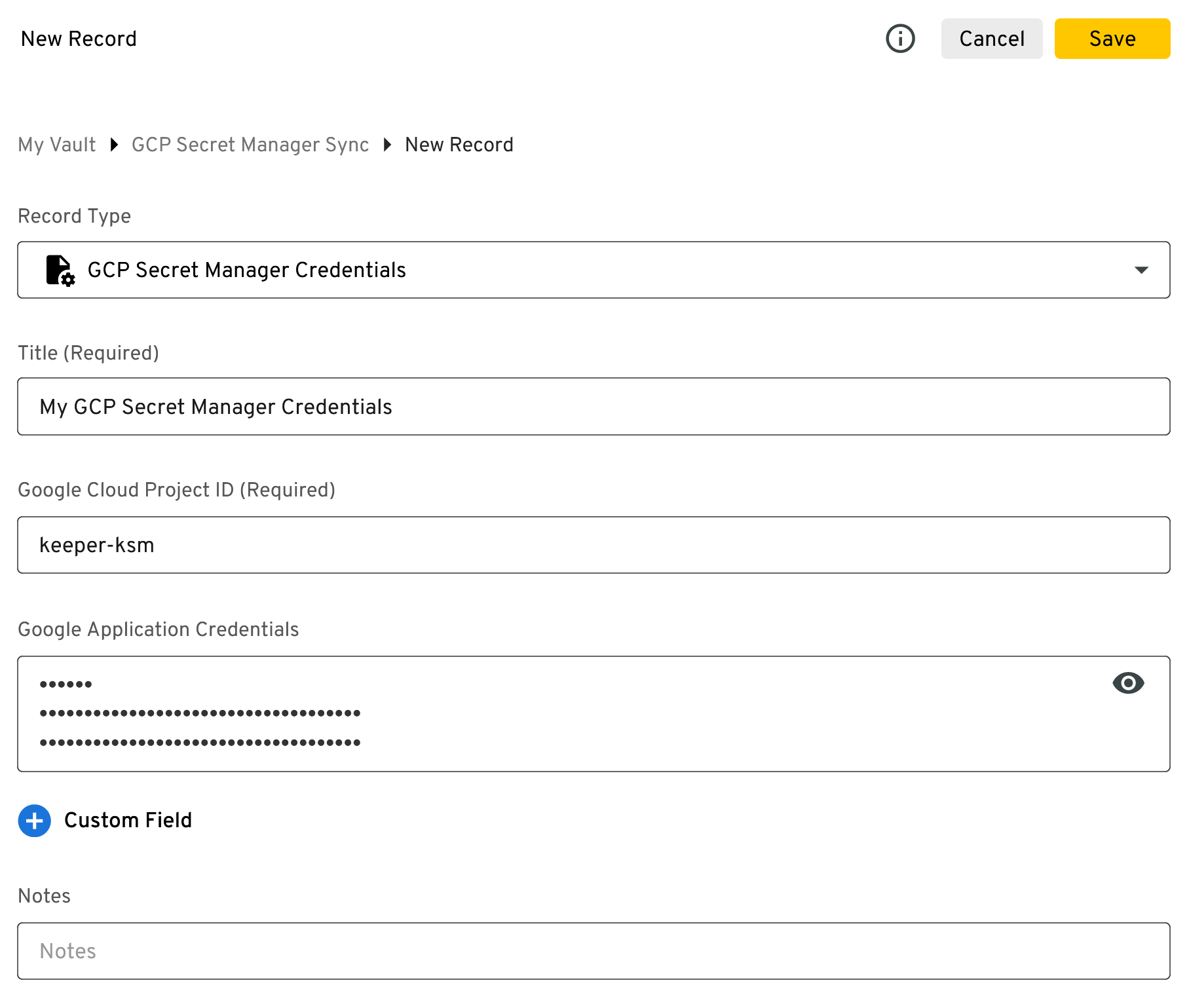Click inside the Notes text box
Viewport: 1189px width, 1008px height.
coord(593,950)
